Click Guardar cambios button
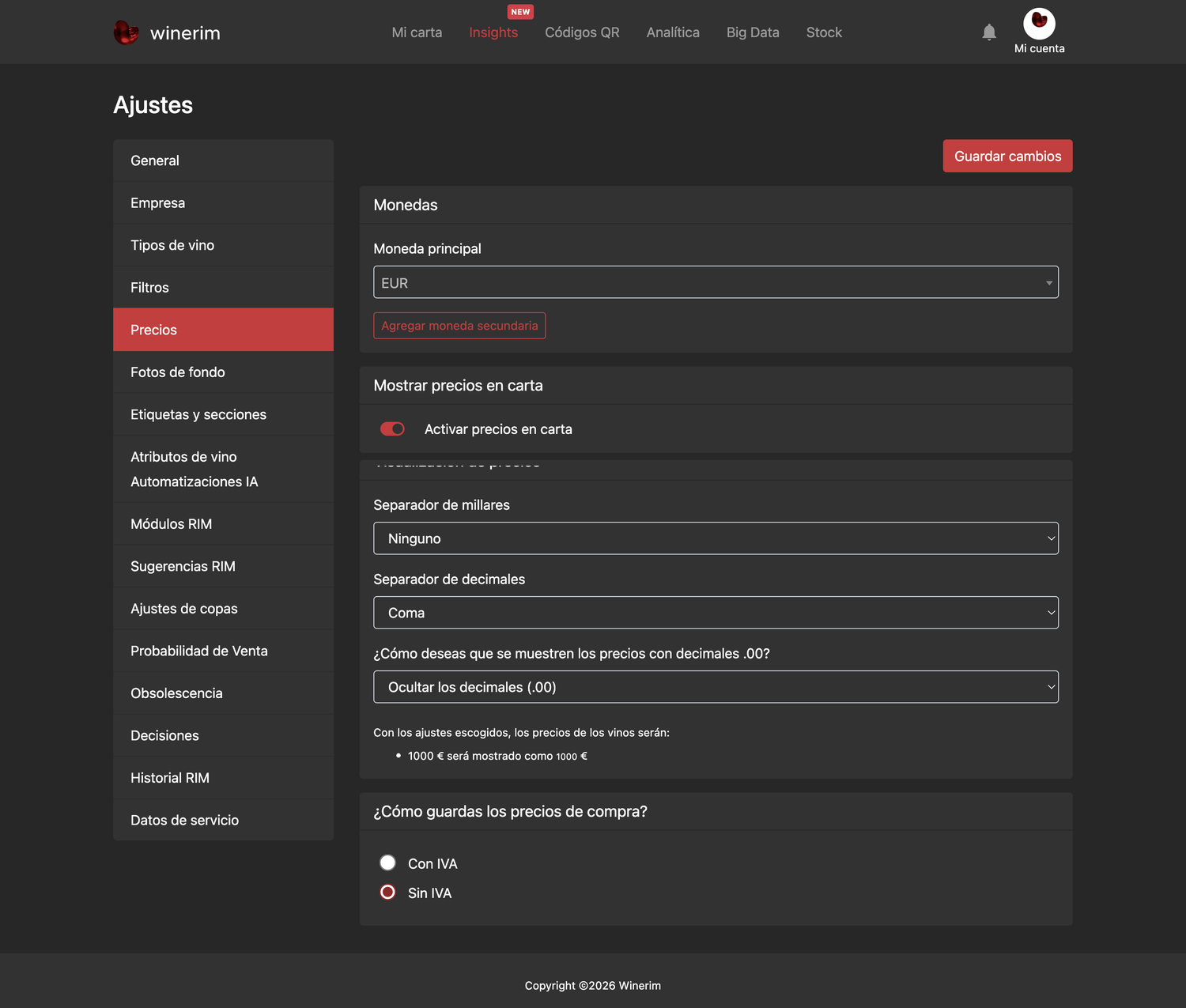This screenshot has height=1008, width=1186. (1007, 156)
